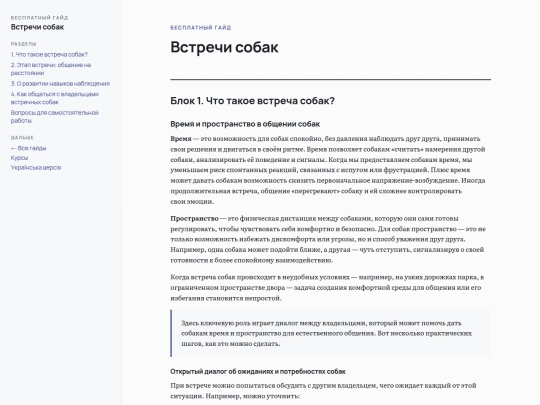
Task: Click paragraph starting 'При встрече можно попытаться'
Action: (323, 391)
